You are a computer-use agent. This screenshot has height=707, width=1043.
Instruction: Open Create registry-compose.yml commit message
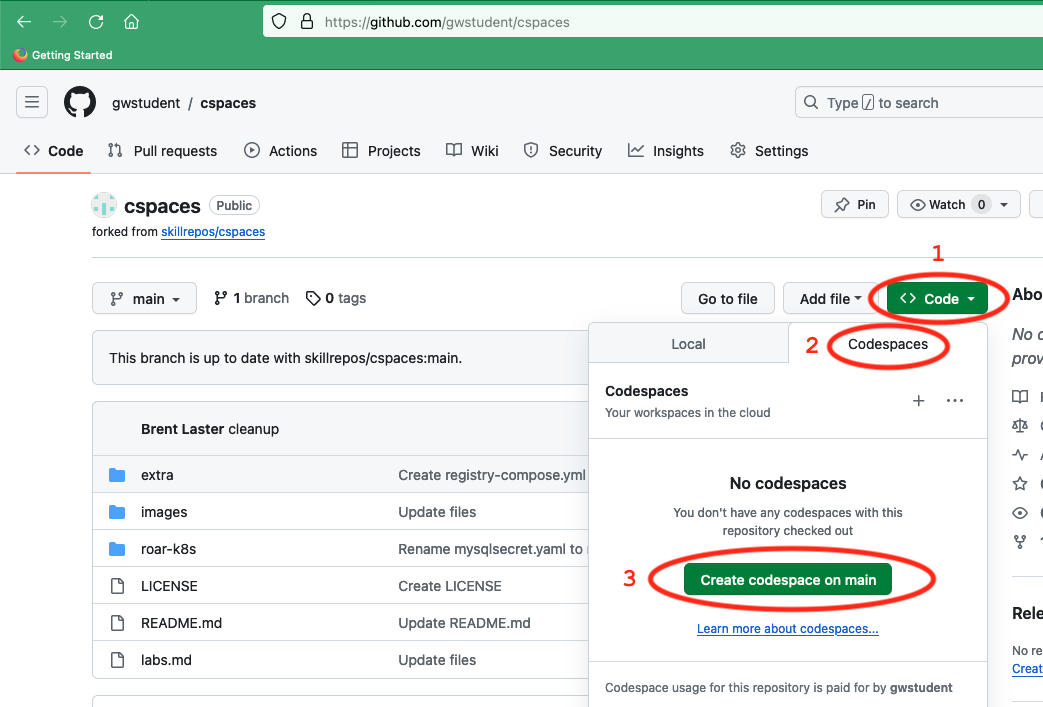point(492,475)
